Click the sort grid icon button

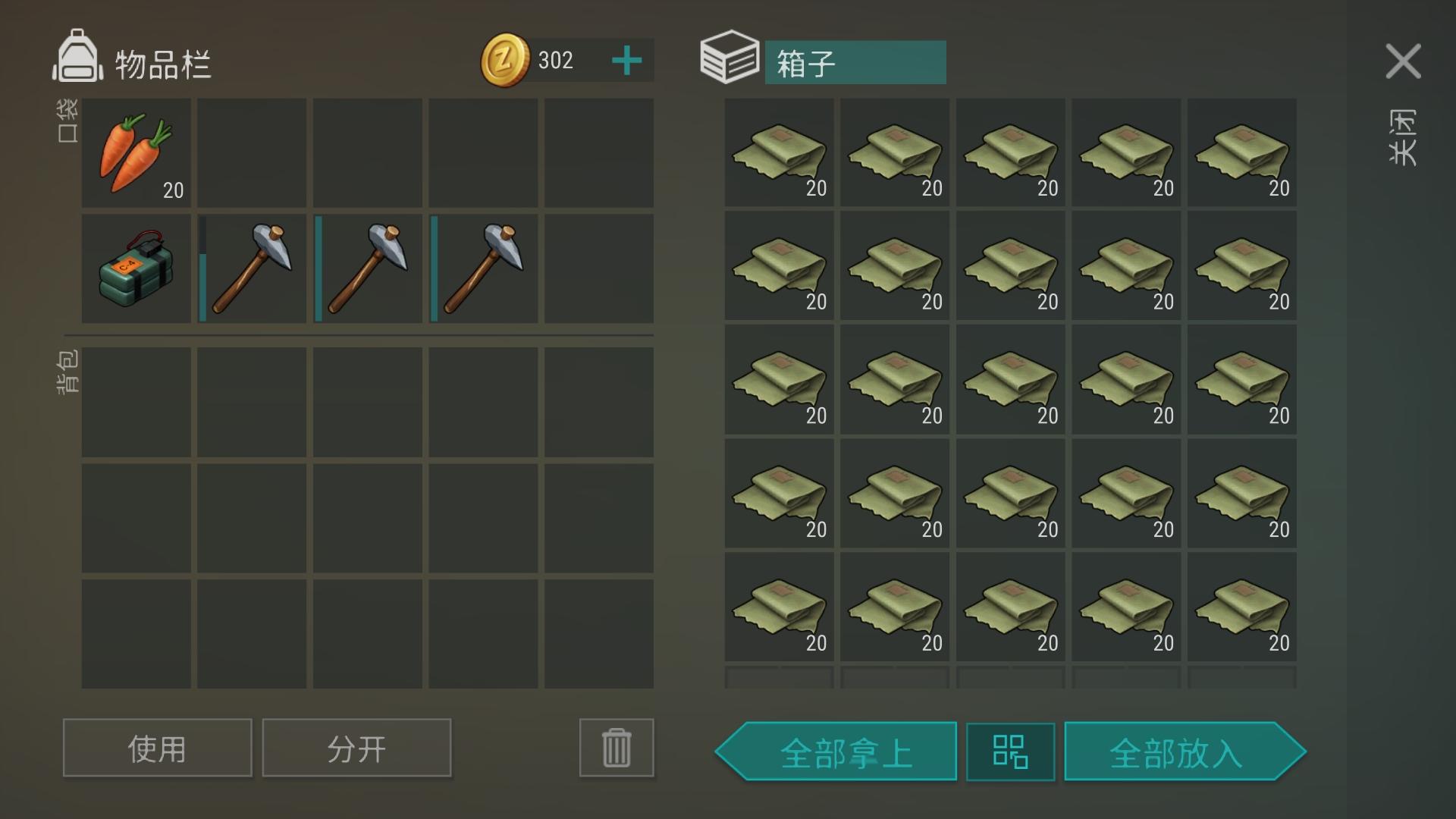point(1010,752)
